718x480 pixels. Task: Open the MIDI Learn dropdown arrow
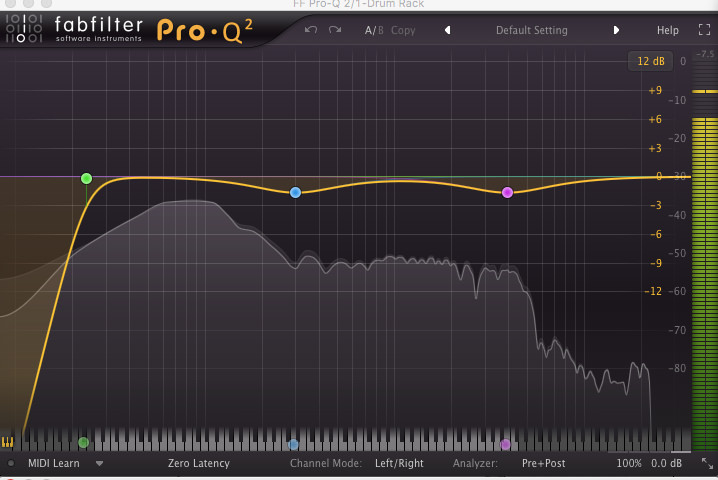point(99,464)
